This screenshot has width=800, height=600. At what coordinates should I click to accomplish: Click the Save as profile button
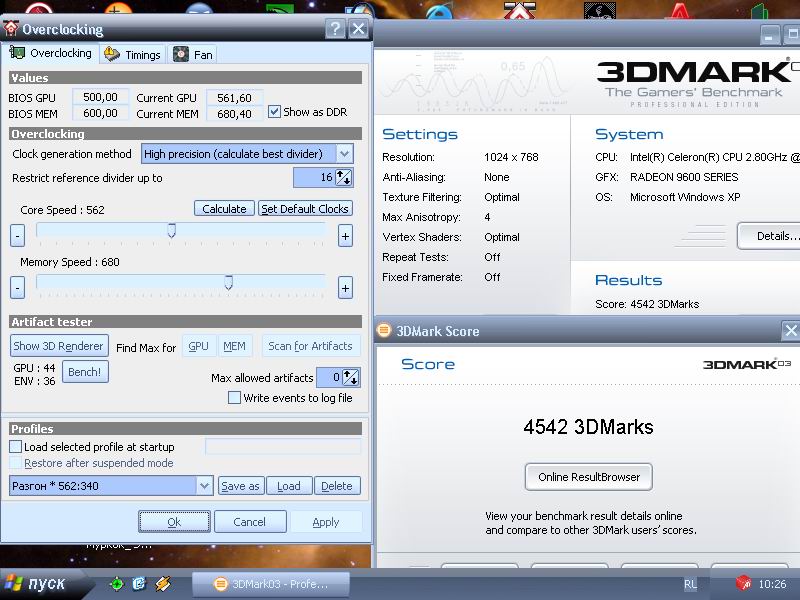pos(240,486)
